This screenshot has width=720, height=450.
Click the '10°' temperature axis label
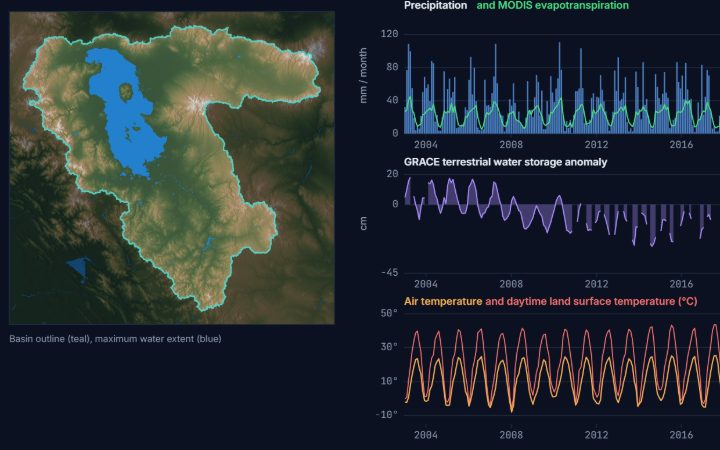[x=389, y=381]
